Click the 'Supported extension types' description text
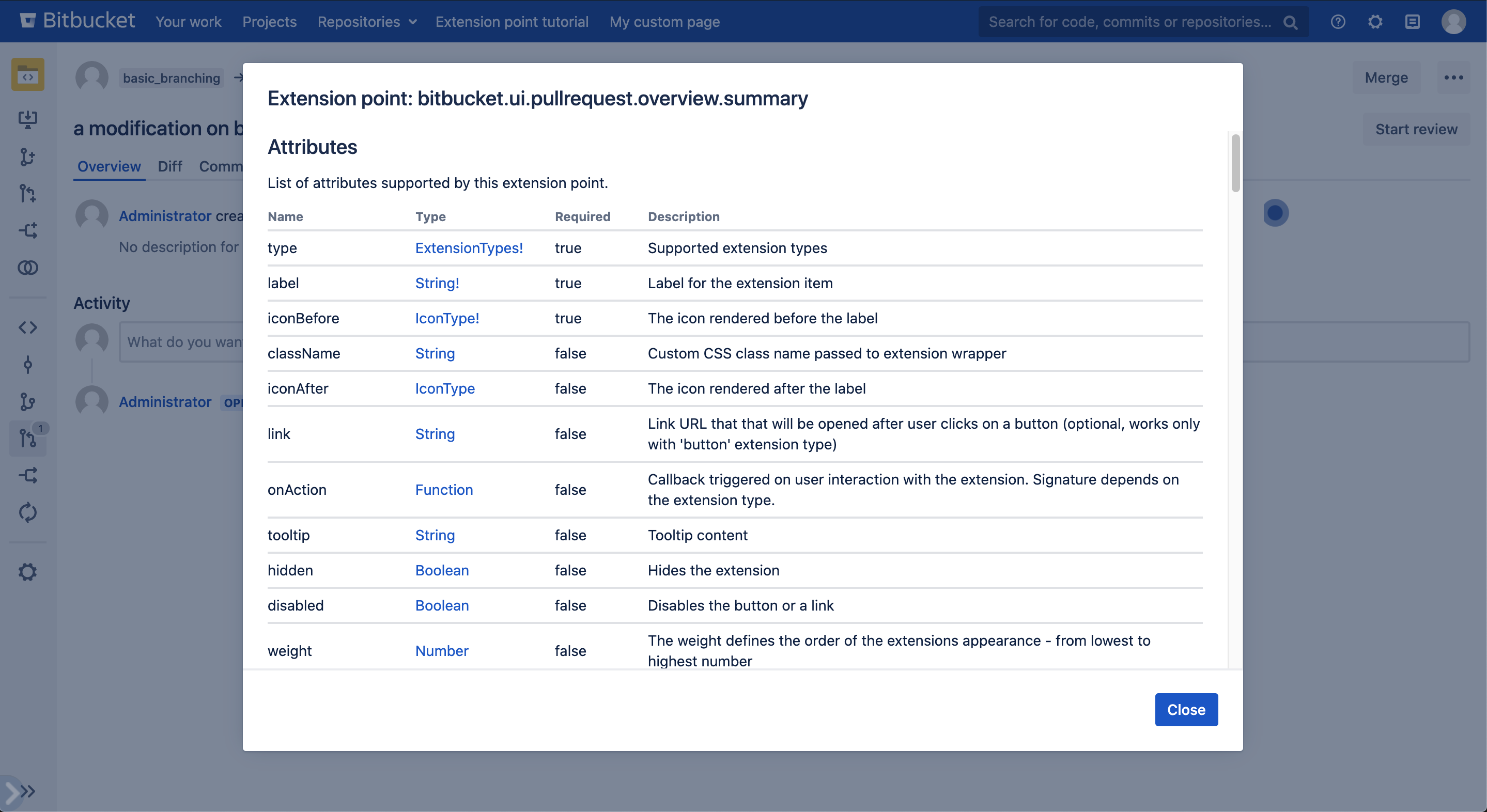Viewport: 1487px width, 812px height. [x=737, y=247]
